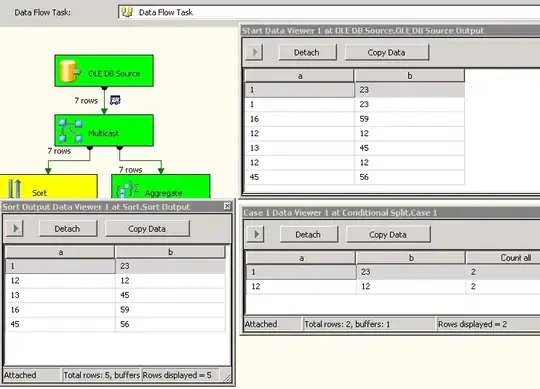Select row 1, 23 in Case 1 viewer

point(393,272)
